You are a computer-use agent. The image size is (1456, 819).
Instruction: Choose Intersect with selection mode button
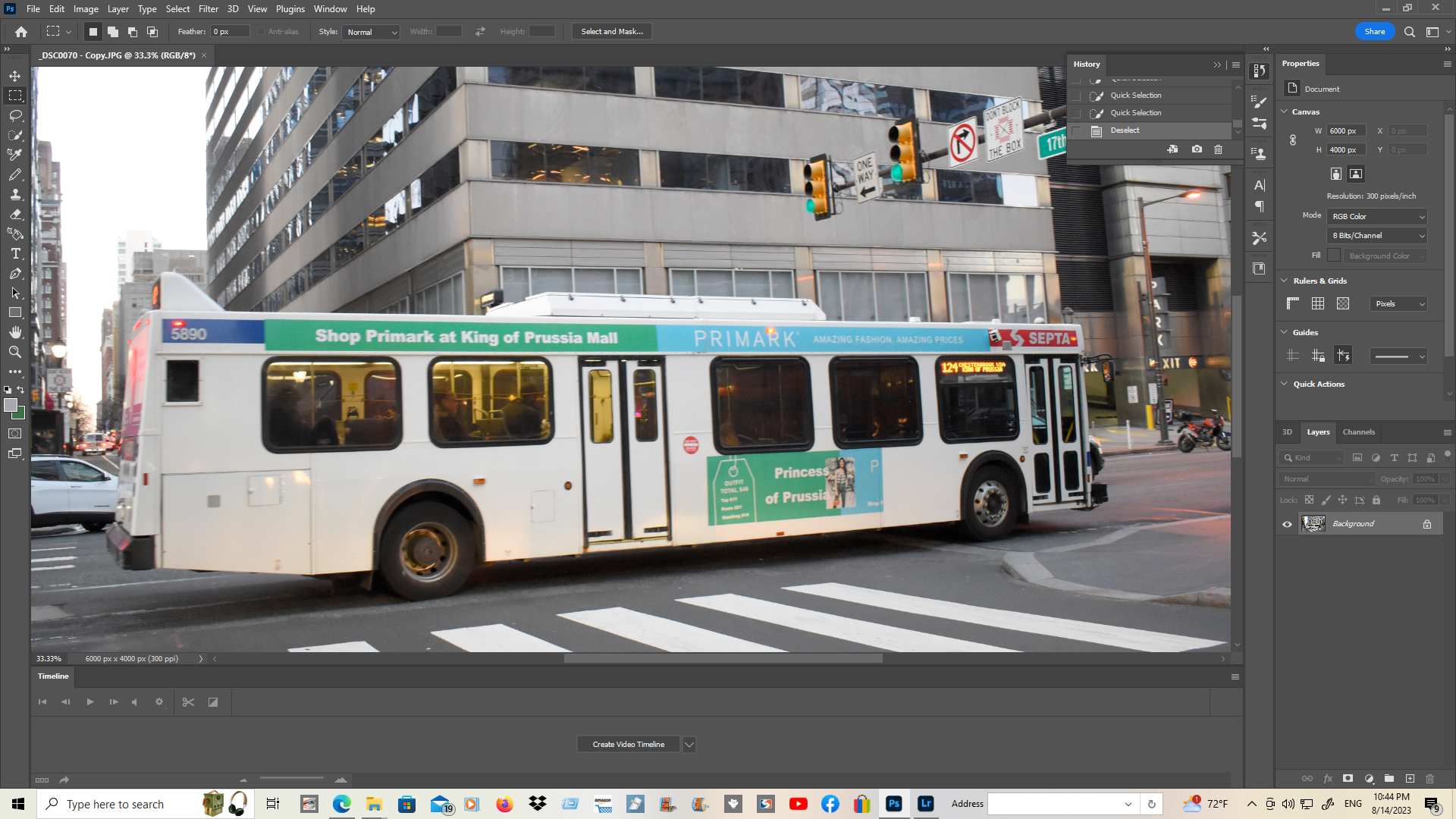tap(152, 32)
